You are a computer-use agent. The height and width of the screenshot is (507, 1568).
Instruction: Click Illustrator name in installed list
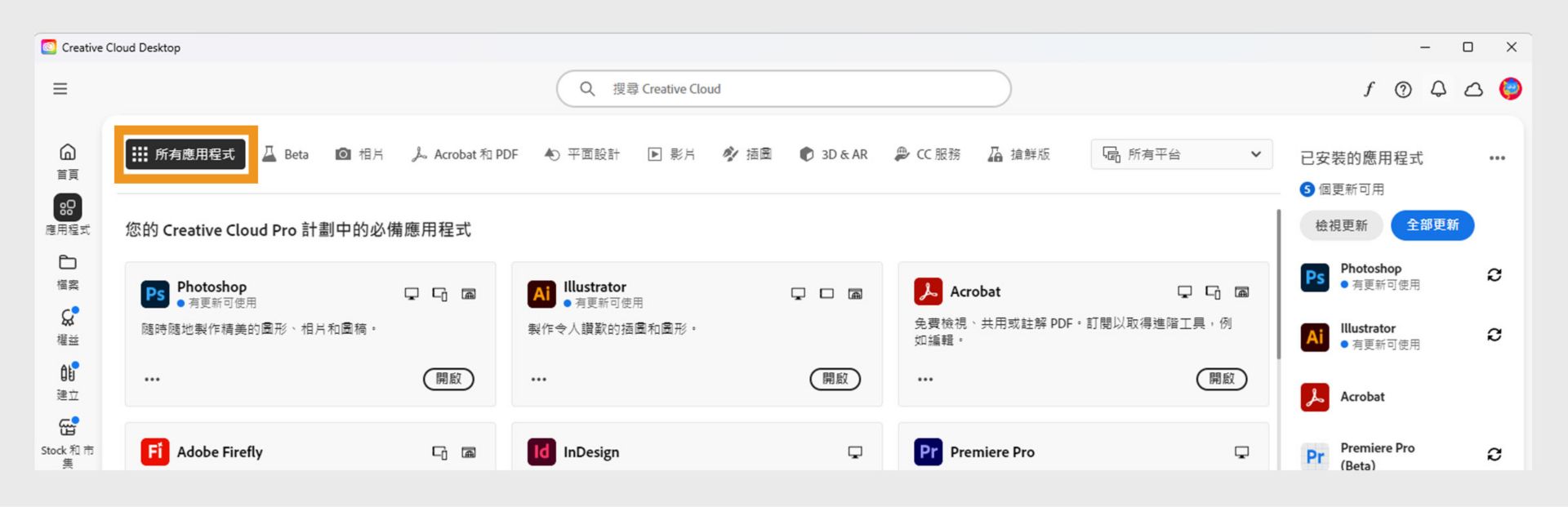(1368, 328)
